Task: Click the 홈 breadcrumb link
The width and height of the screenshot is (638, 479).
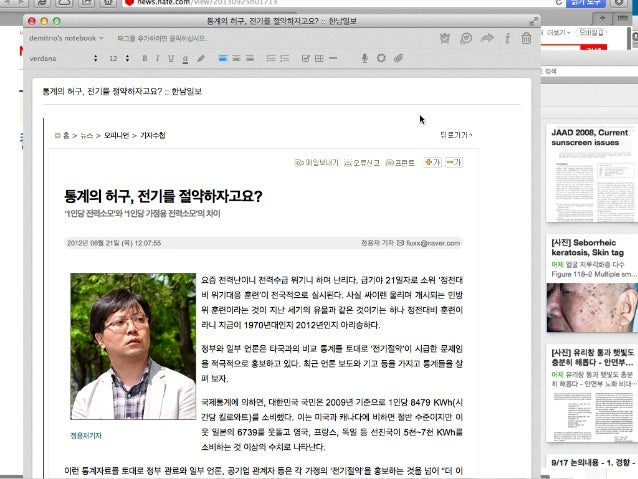Action: pyautogui.click(x=66, y=136)
